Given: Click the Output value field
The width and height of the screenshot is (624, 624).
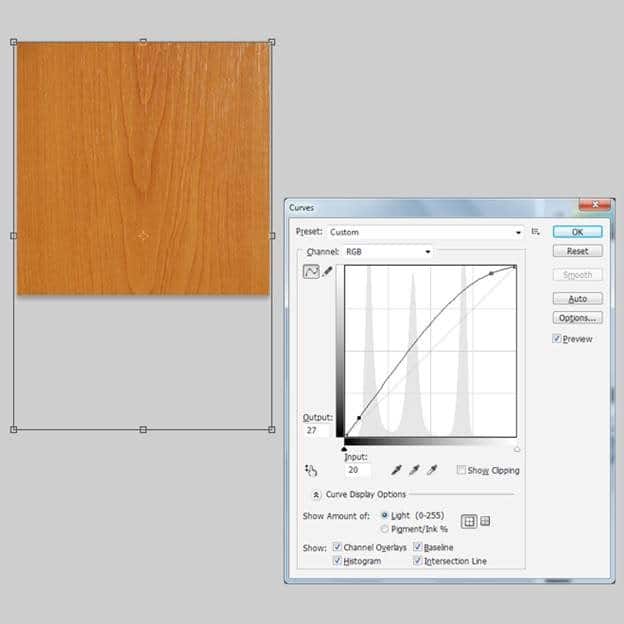Looking at the screenshot, I should [x=317, y=430].
